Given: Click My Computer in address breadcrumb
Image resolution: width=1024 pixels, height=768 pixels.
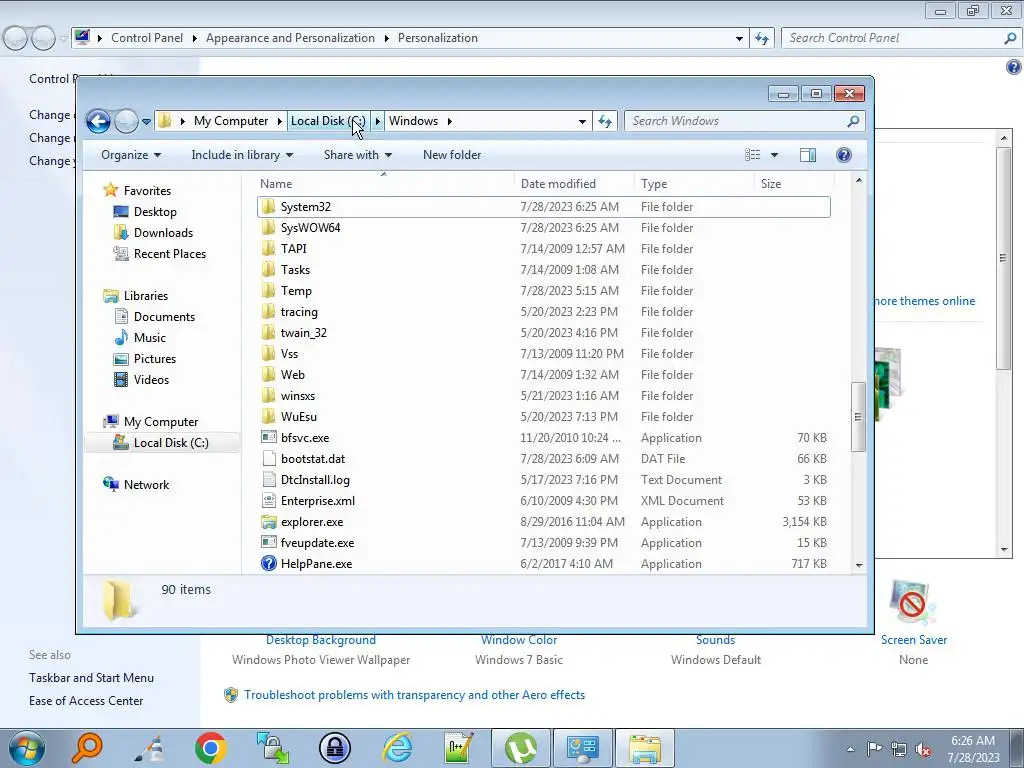Looking at the screenshot, I should tap(231, 121).
